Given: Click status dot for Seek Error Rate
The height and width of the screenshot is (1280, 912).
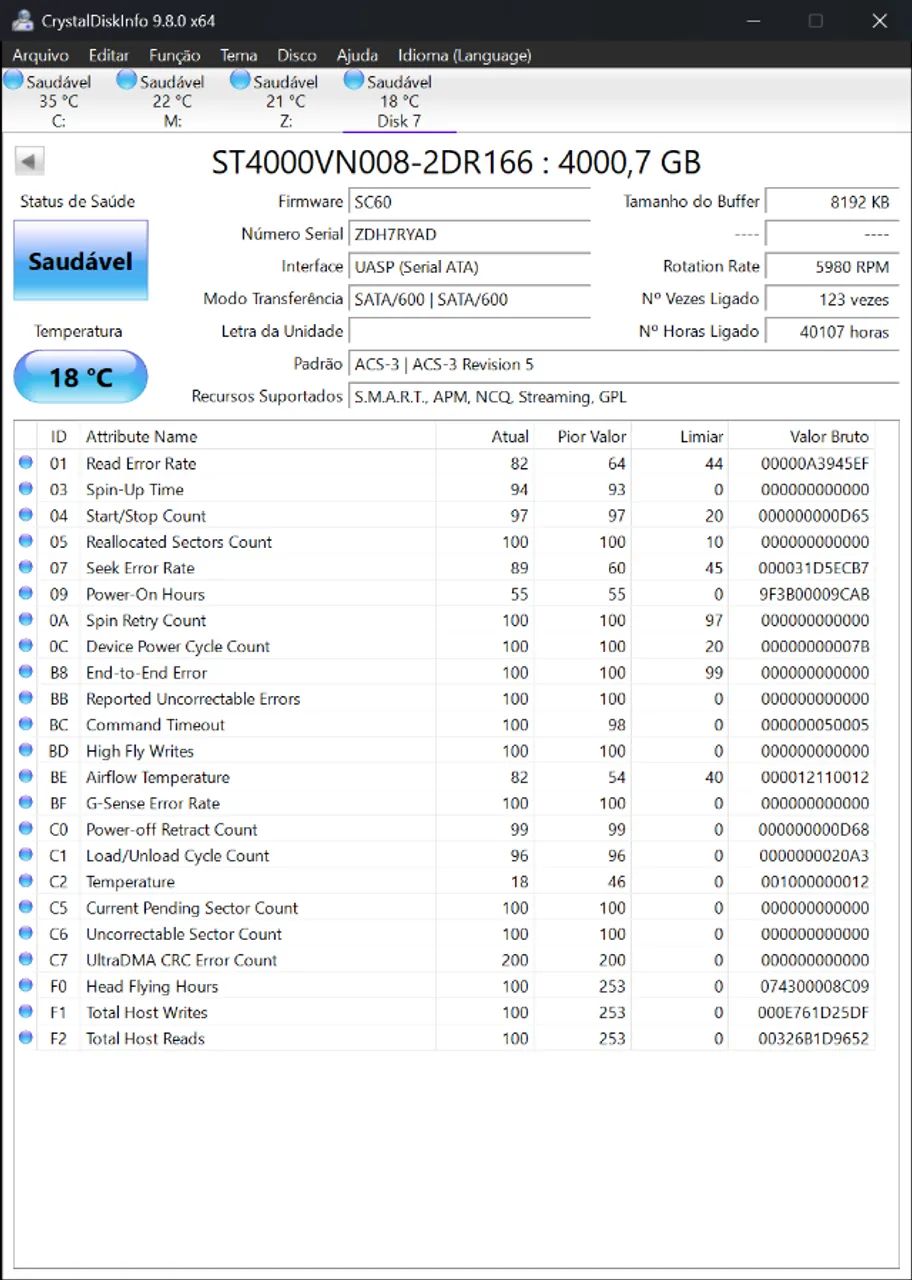Looking at the screenshot, I should click(26, 567).
